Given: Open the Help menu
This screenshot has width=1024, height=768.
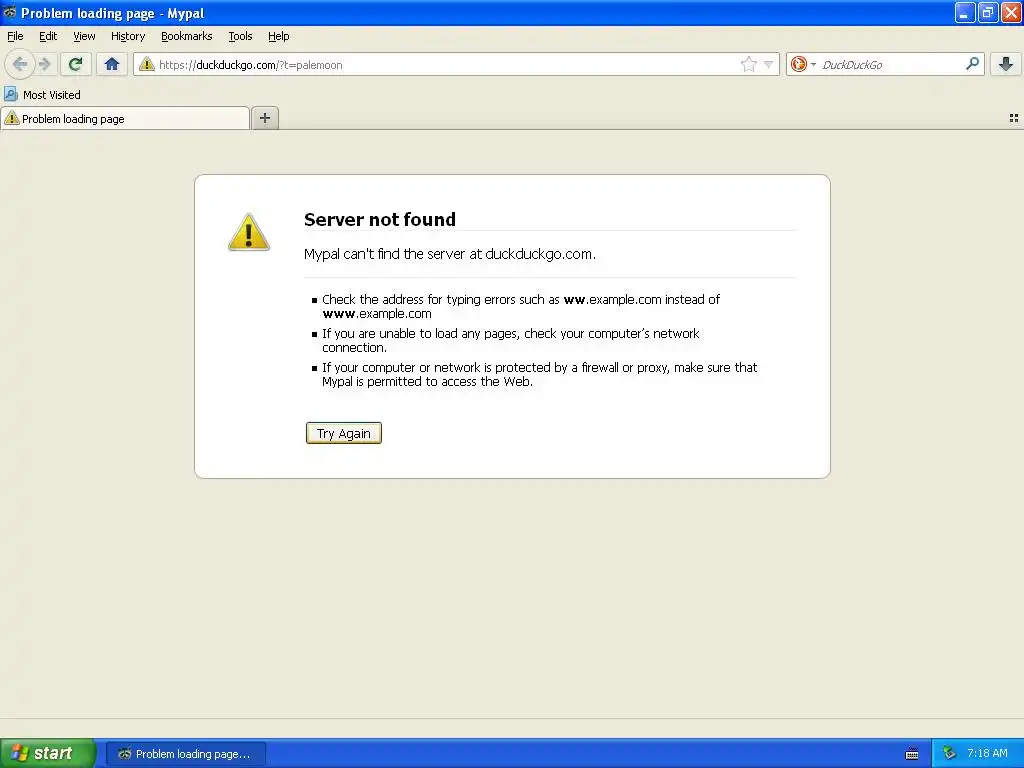Looking at the screenshot, I should point(279,36).
